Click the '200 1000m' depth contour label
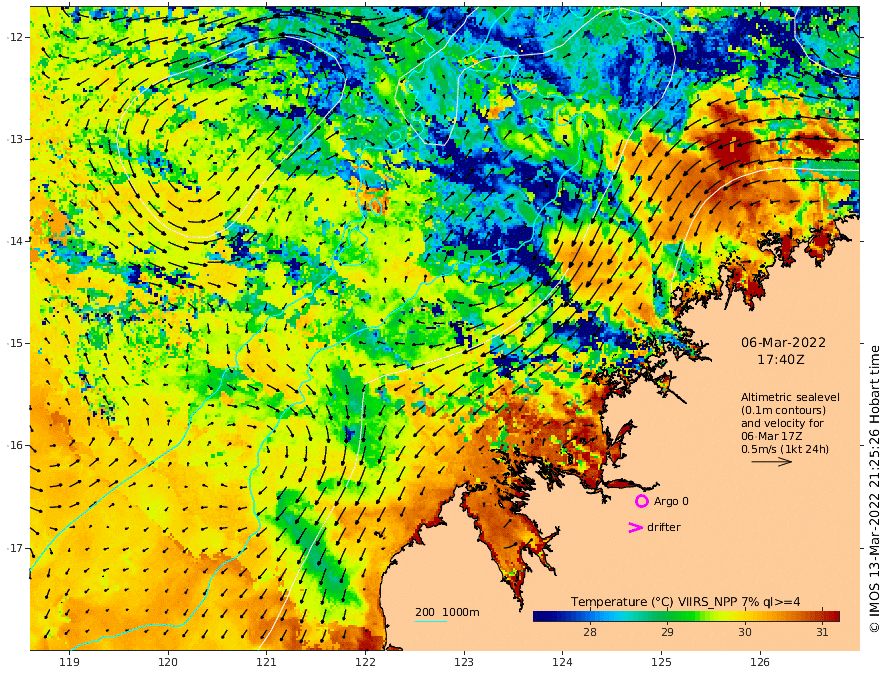 447,612
